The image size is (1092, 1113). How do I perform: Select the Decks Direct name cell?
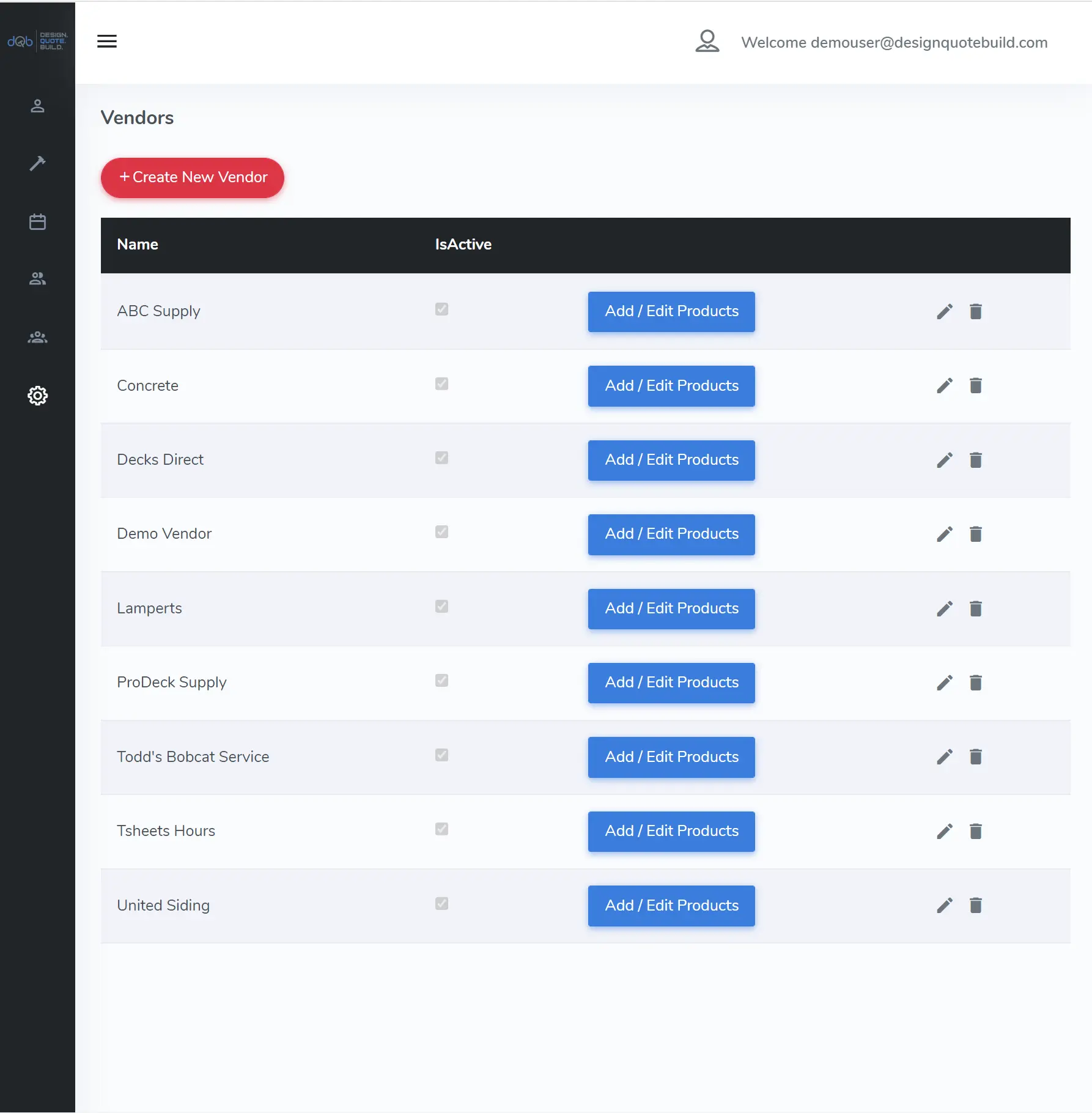click(x=160, y=459)
